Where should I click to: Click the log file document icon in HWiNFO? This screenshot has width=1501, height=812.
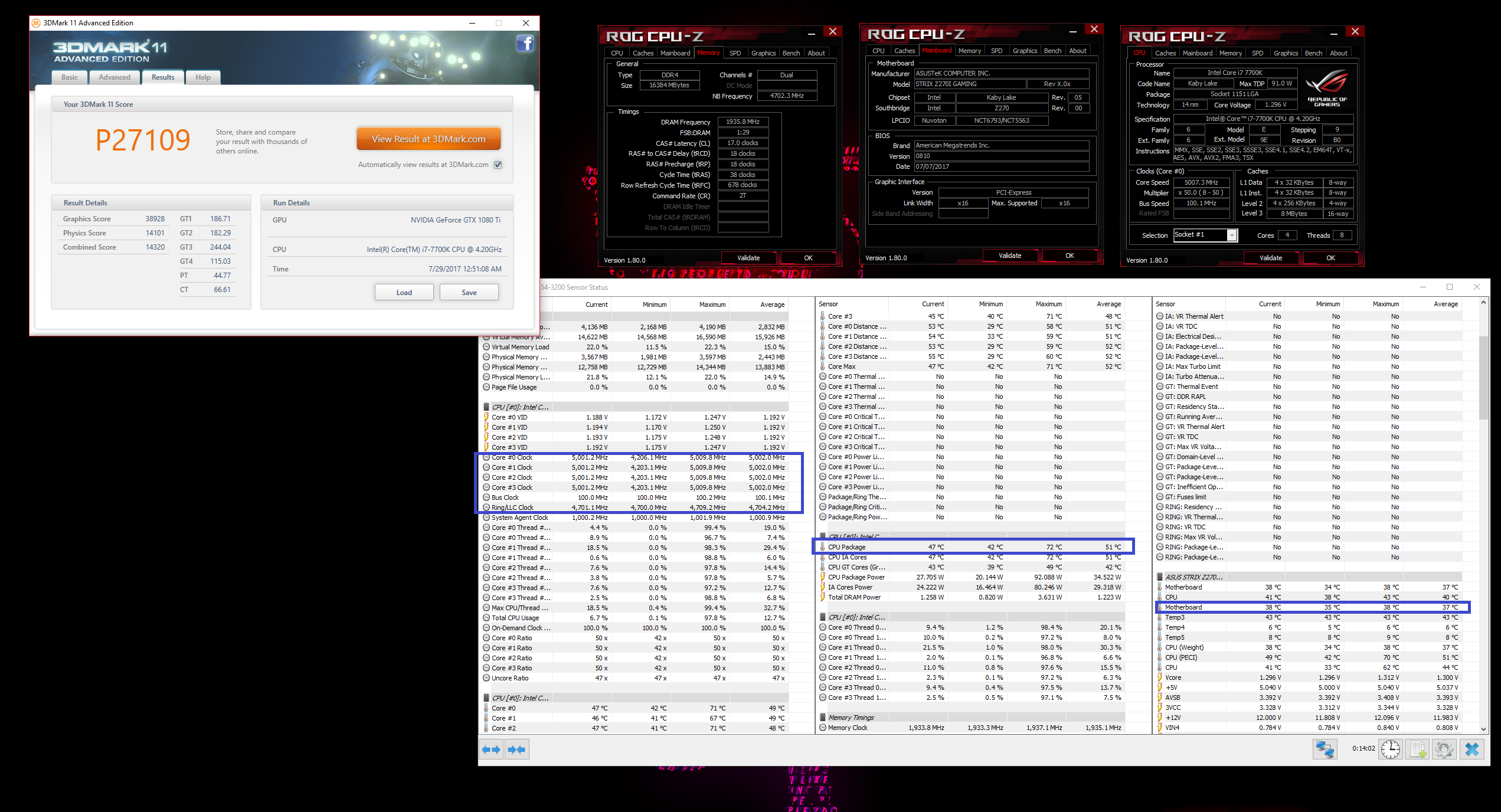point(1418,749)
